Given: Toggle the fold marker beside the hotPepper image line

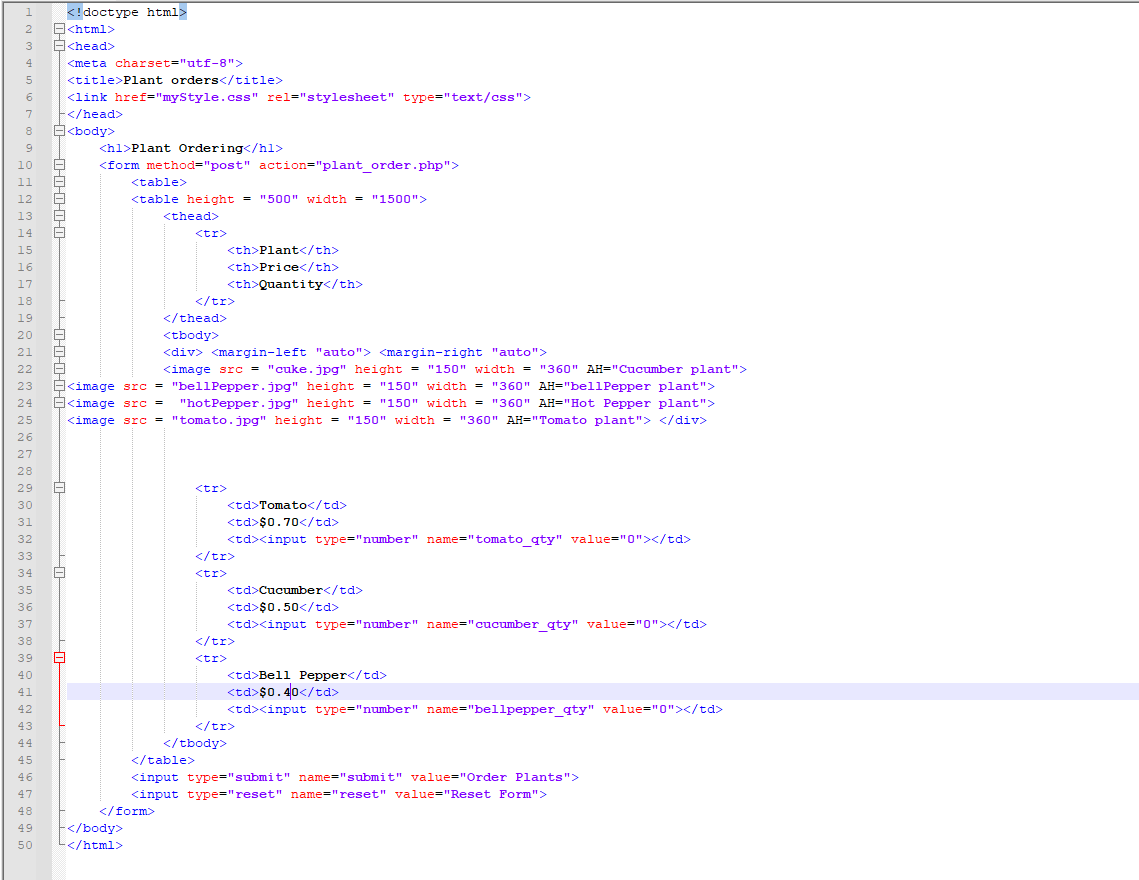Looking at the screenshot, I should coord(60,402).
